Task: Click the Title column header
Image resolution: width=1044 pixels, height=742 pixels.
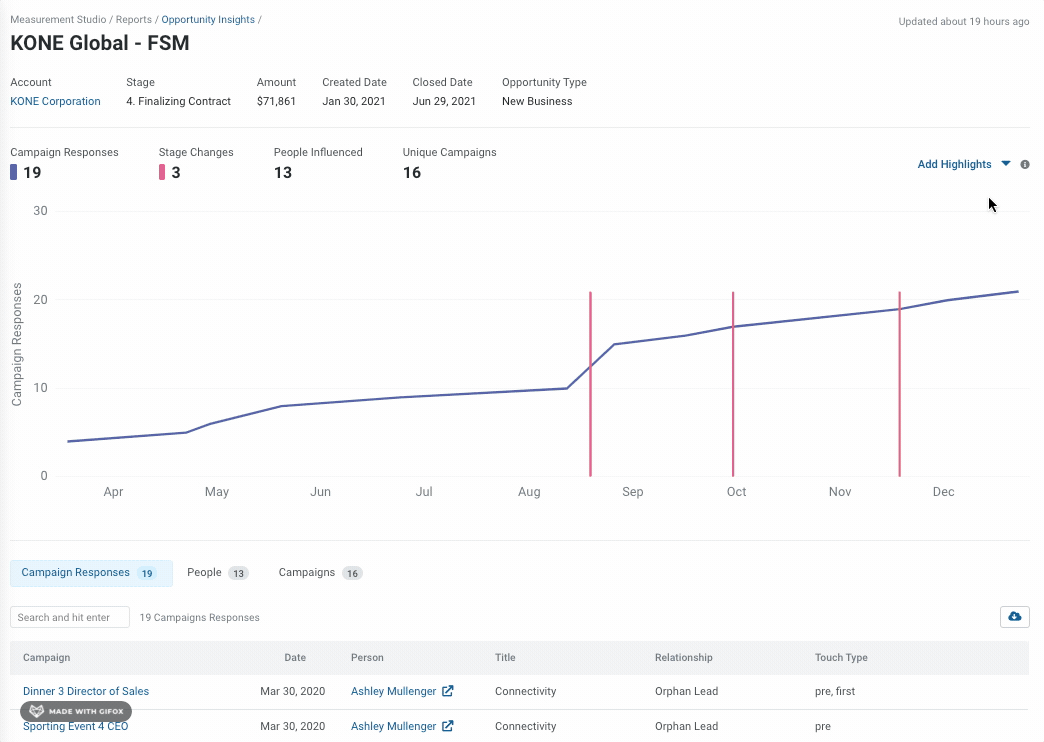Action: pyautogui.click(x=505, y=657)
